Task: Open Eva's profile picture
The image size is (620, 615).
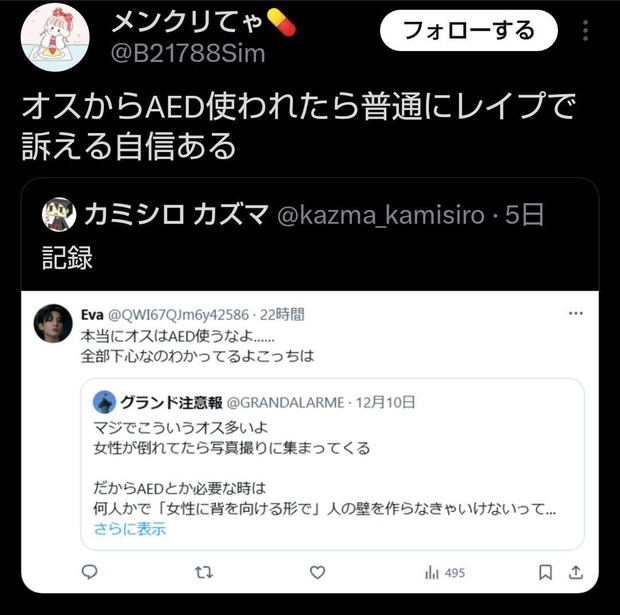Action: point(53,323)
